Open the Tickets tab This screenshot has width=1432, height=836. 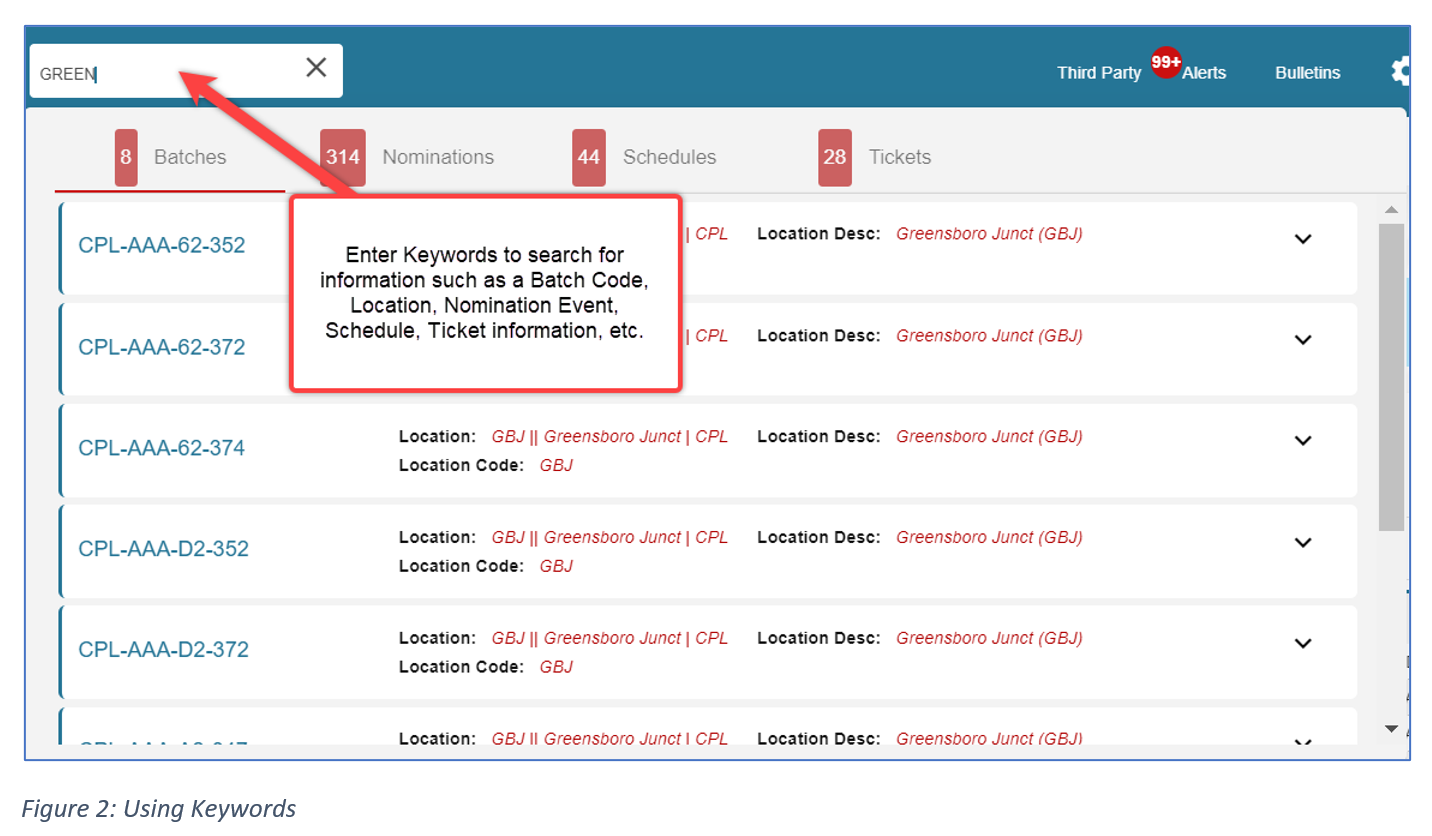[899, 157]
